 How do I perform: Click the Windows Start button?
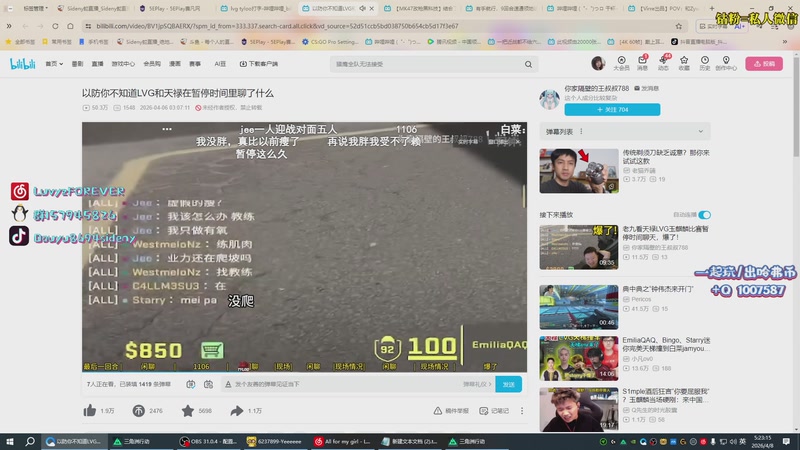[x=10, y=441]
